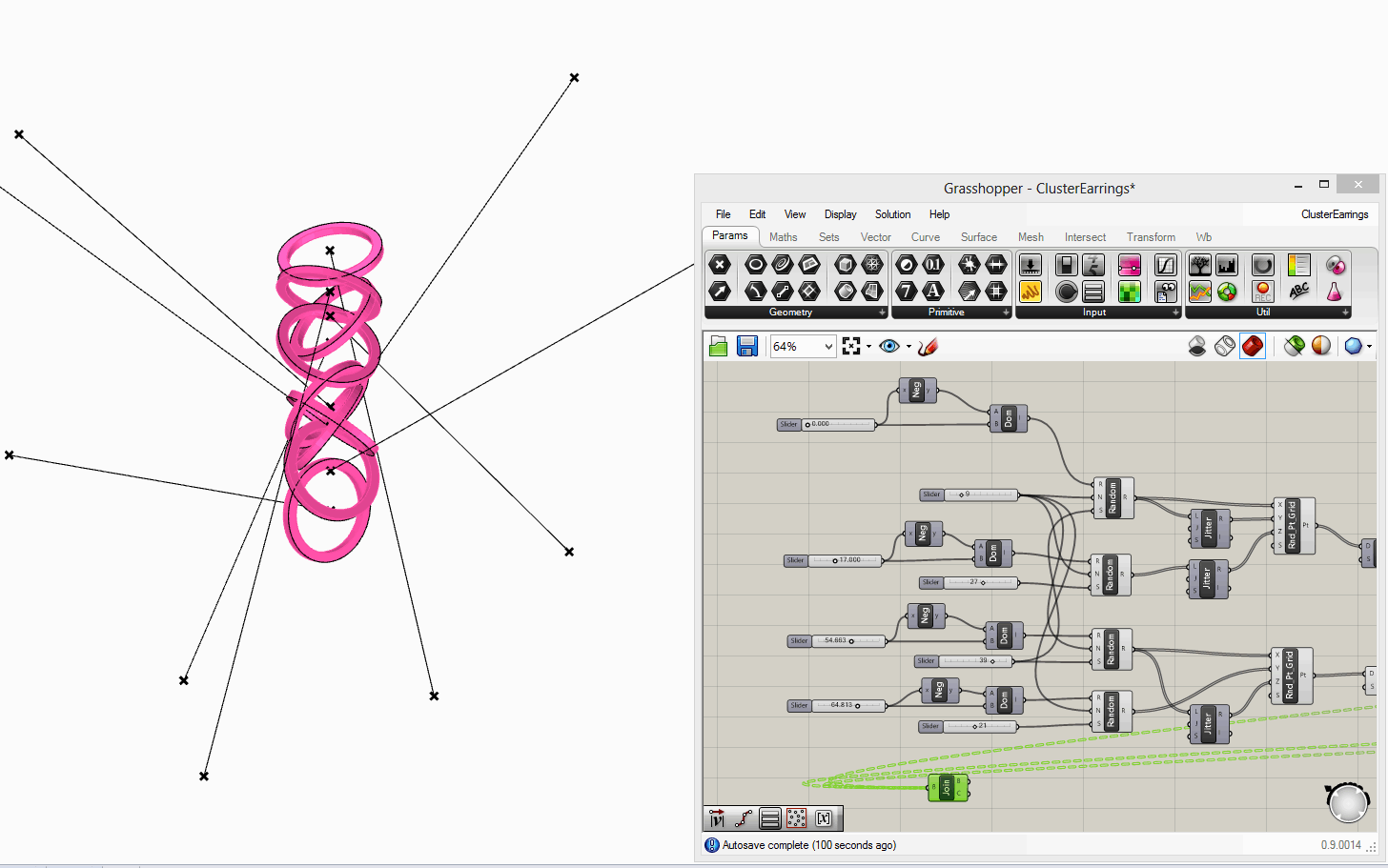1388x868 pixels.
Task: Choose the Data Recorder REC icon
Action: pyautogui.click(x=1263, y=291)
